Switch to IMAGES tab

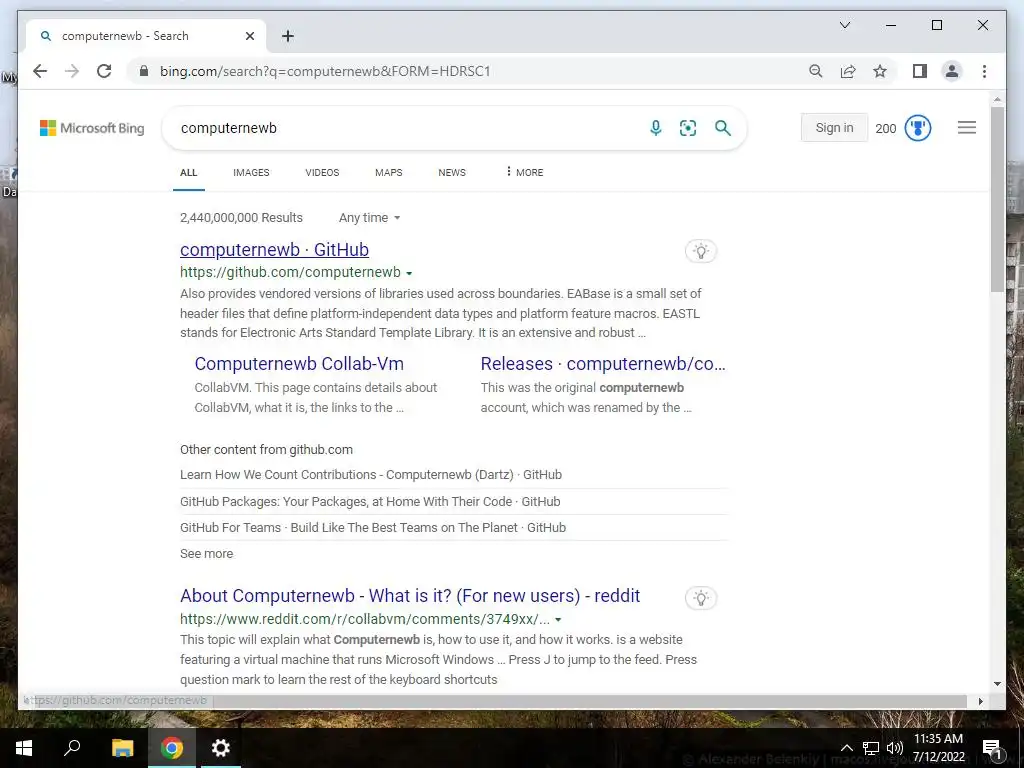[x=251, y=172]
